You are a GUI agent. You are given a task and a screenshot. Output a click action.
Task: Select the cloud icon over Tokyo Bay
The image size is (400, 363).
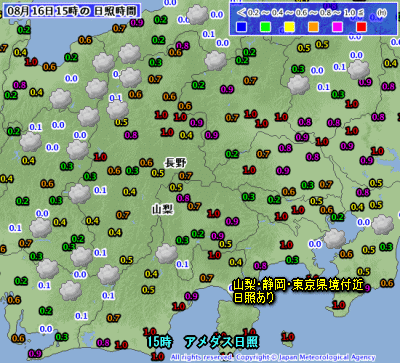click(335, 238)
